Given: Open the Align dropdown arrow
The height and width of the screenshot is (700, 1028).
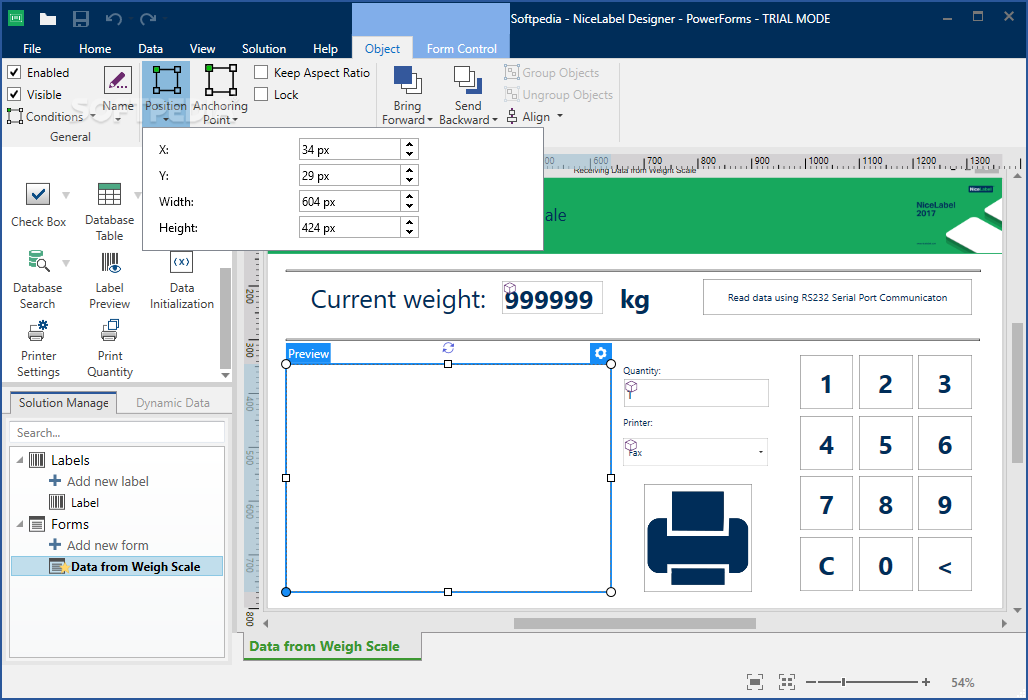Looking at the screenshot, I should click(560, 116).
